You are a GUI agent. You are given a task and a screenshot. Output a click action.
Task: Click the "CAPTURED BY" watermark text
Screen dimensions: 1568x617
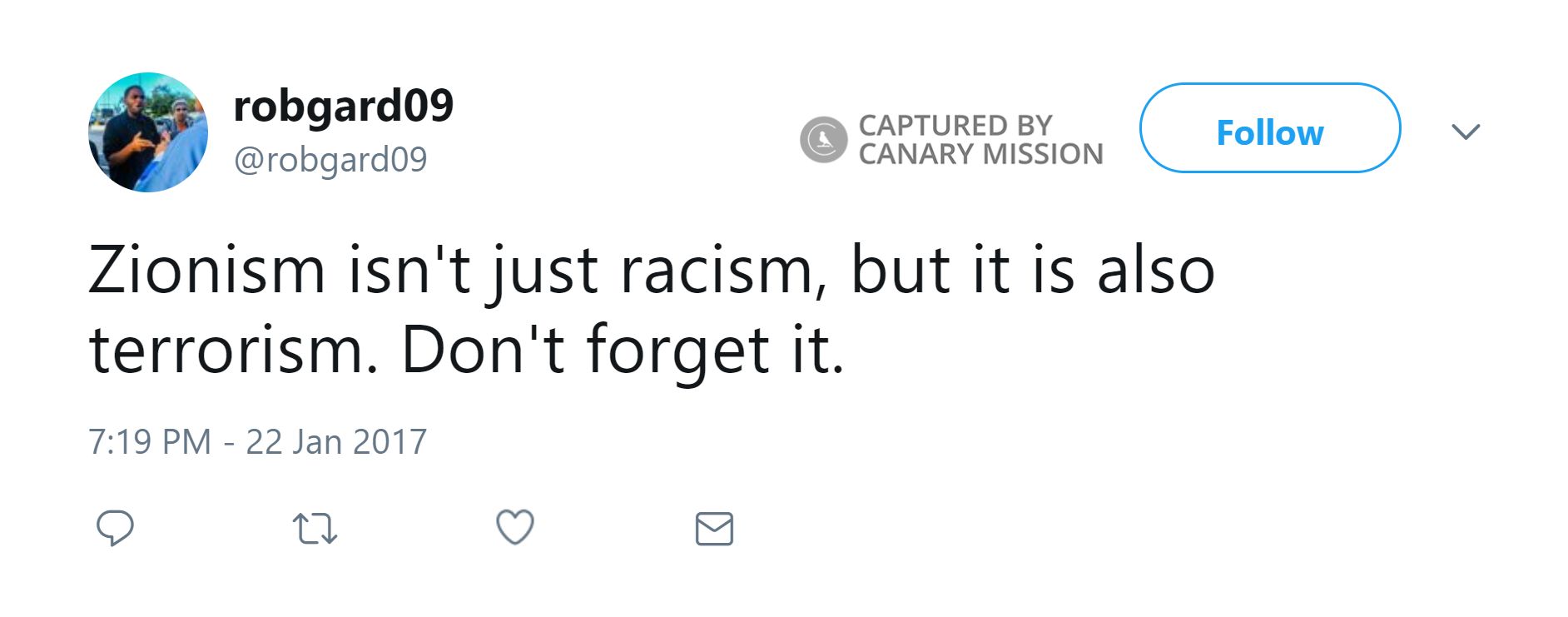pyautogui.click(x=955, y=125)
